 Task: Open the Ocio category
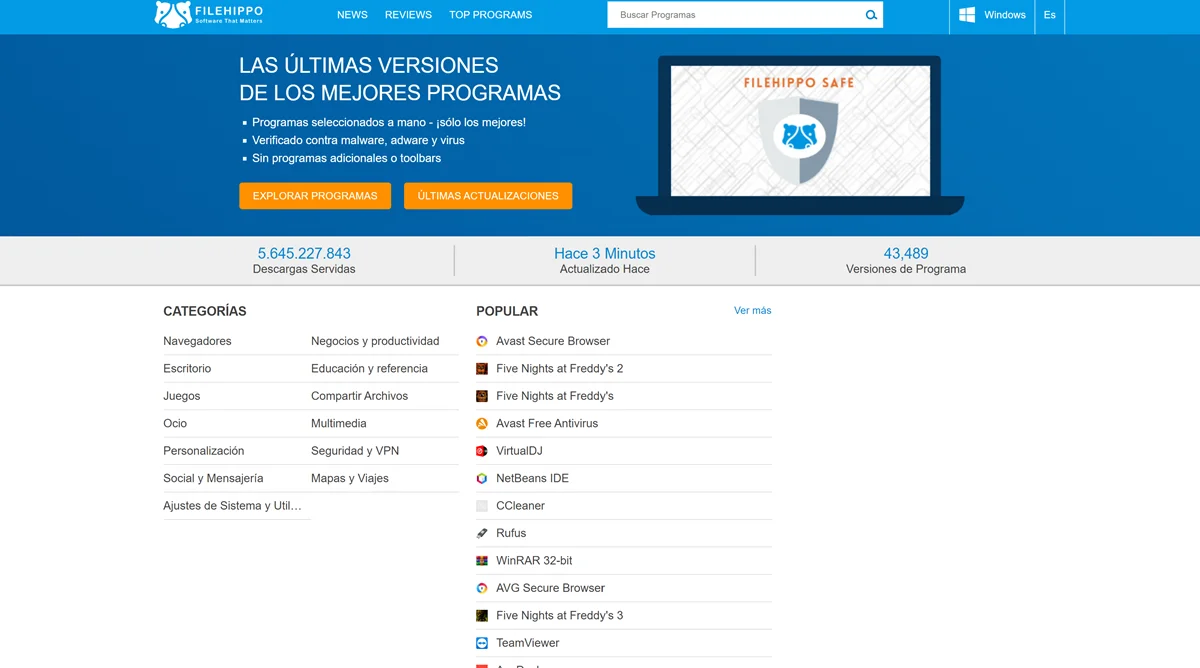pos(175,424)
